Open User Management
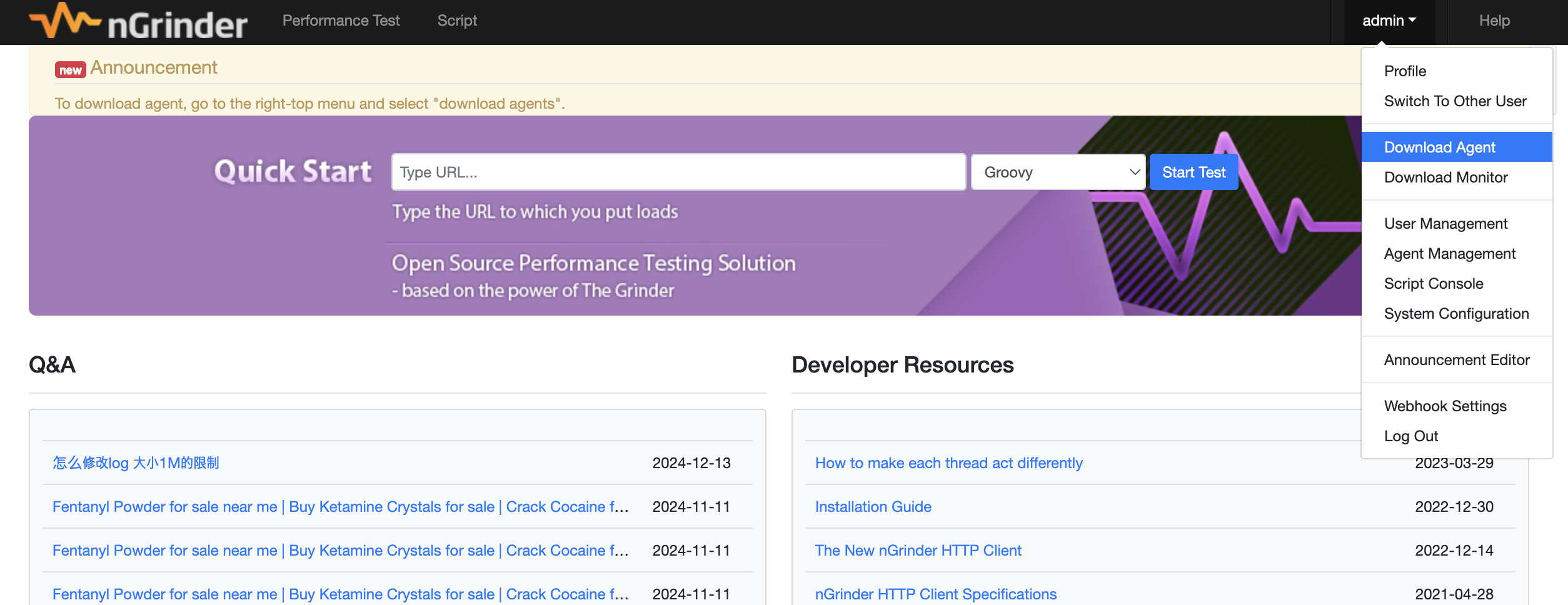 pyautogui.click(x=1457, y=224)
